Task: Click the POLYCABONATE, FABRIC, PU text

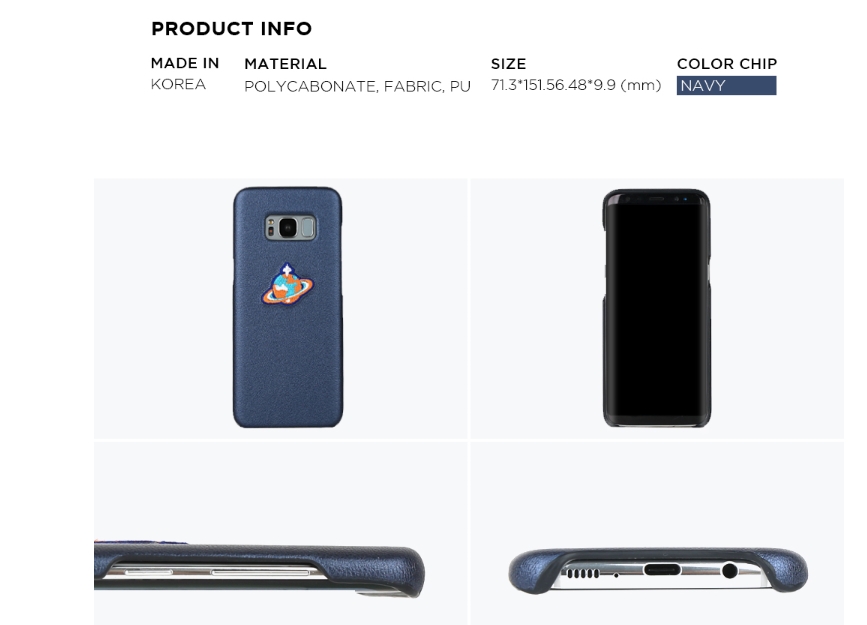Action: coord(357,86)
